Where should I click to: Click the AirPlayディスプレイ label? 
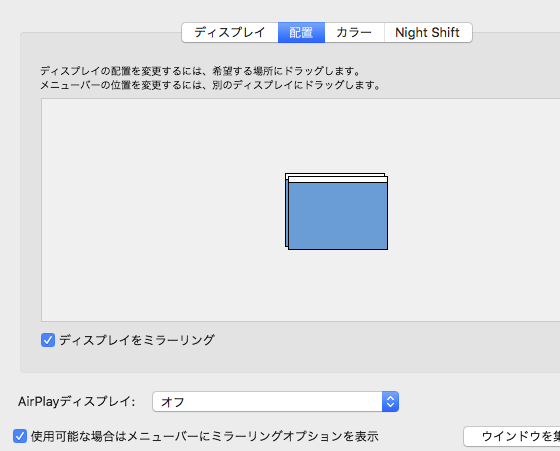pos(76,402)
